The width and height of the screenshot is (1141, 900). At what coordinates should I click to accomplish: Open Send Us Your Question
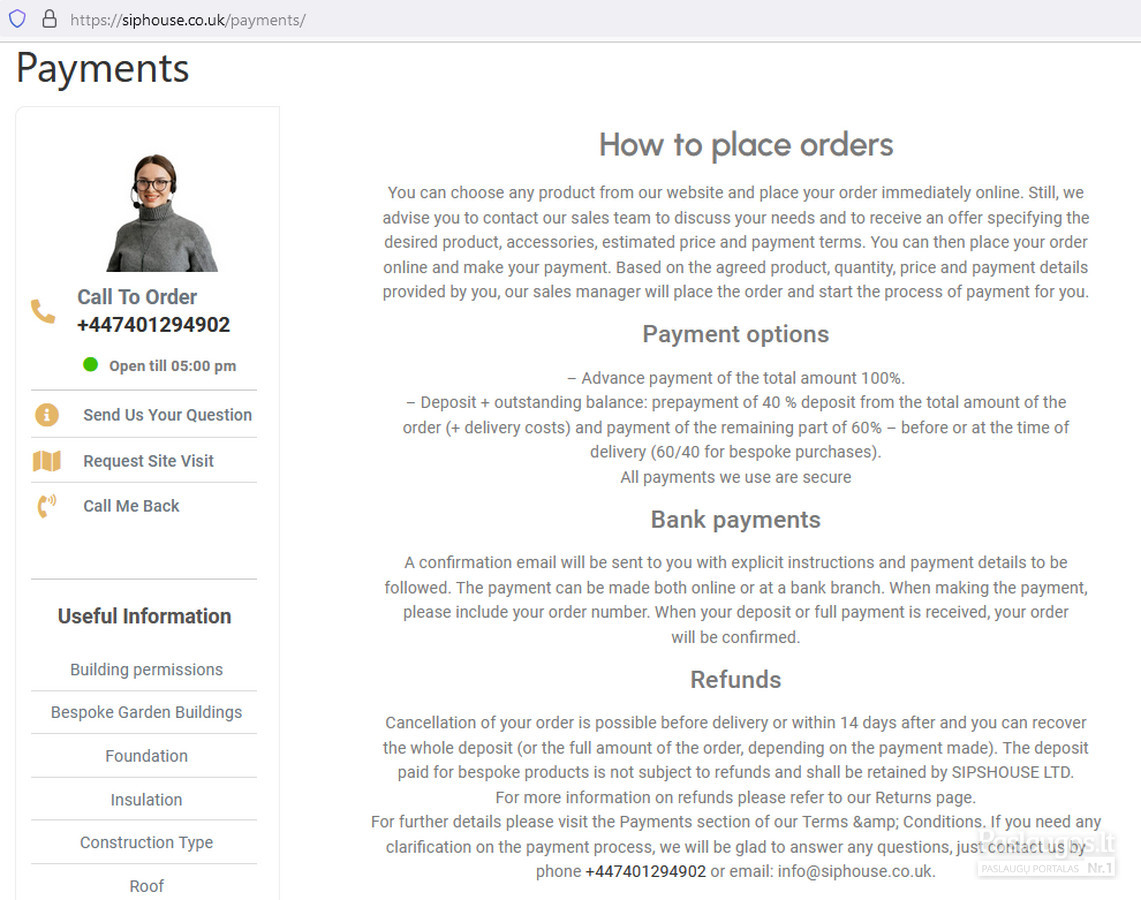point(167,415)
